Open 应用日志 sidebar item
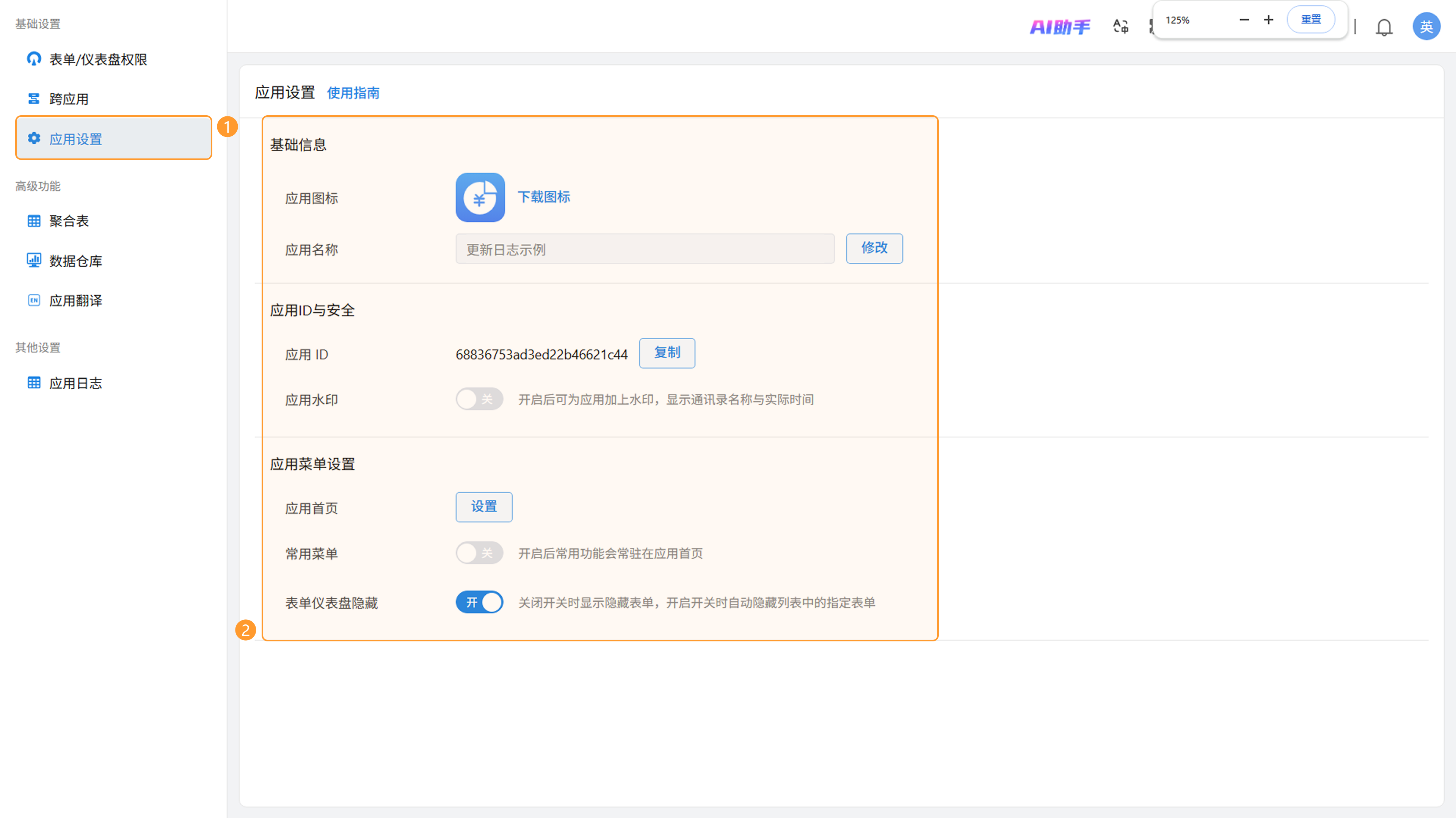Viewport: 1456px width, 818px height. (75, 383)
